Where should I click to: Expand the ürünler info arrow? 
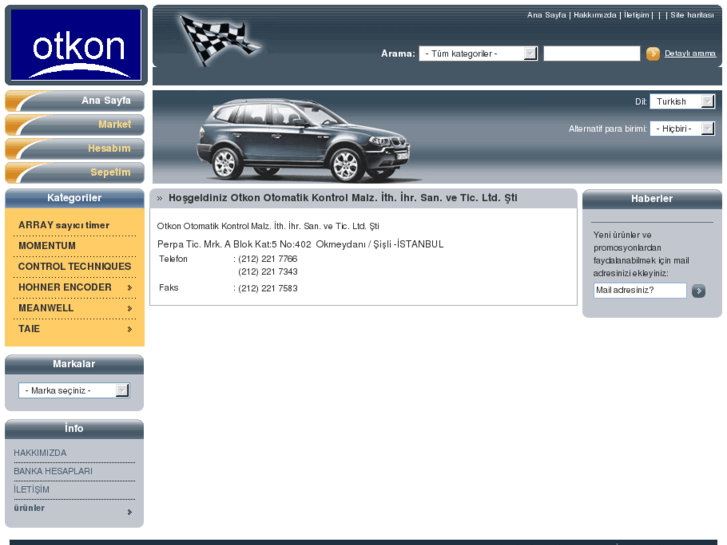click(x=130, y=512)
